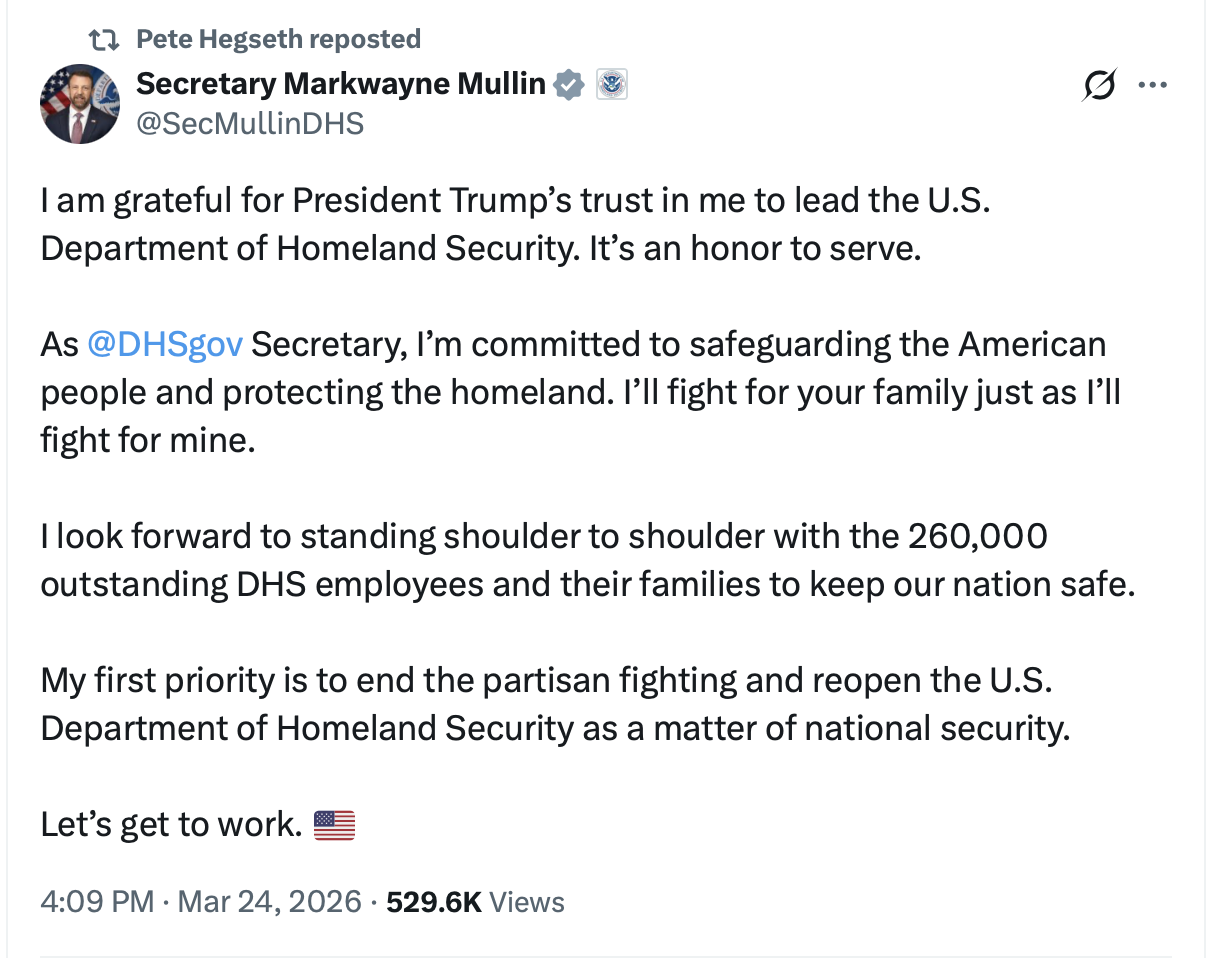Click the text "Let's get to work."

point(171,825)
